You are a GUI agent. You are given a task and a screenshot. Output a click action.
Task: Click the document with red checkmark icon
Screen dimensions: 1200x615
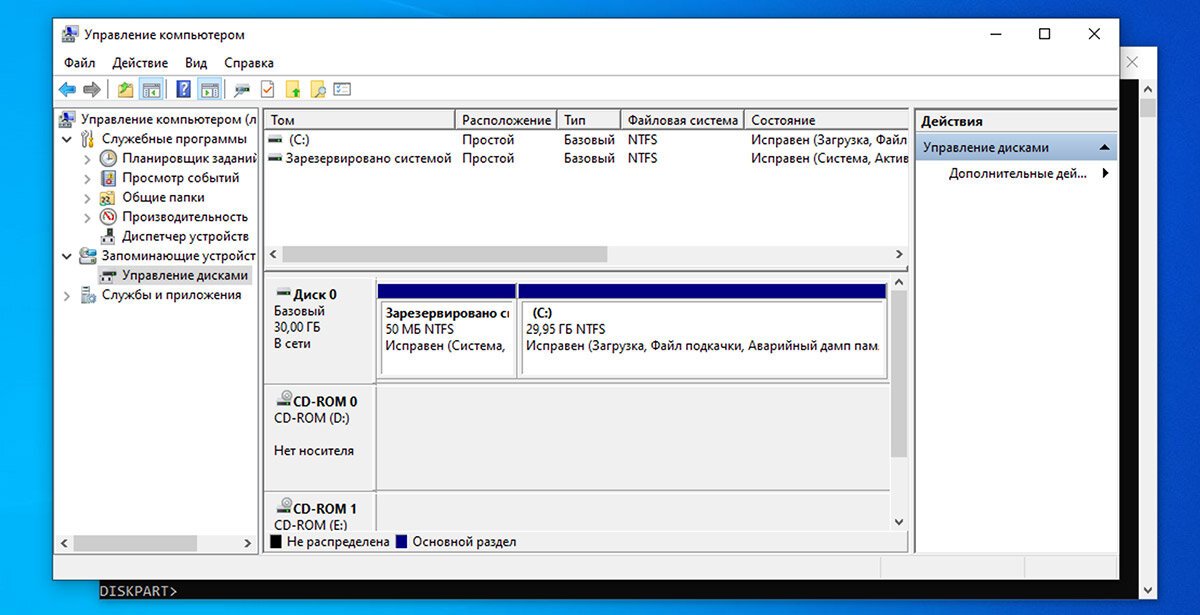pos(268,90)
